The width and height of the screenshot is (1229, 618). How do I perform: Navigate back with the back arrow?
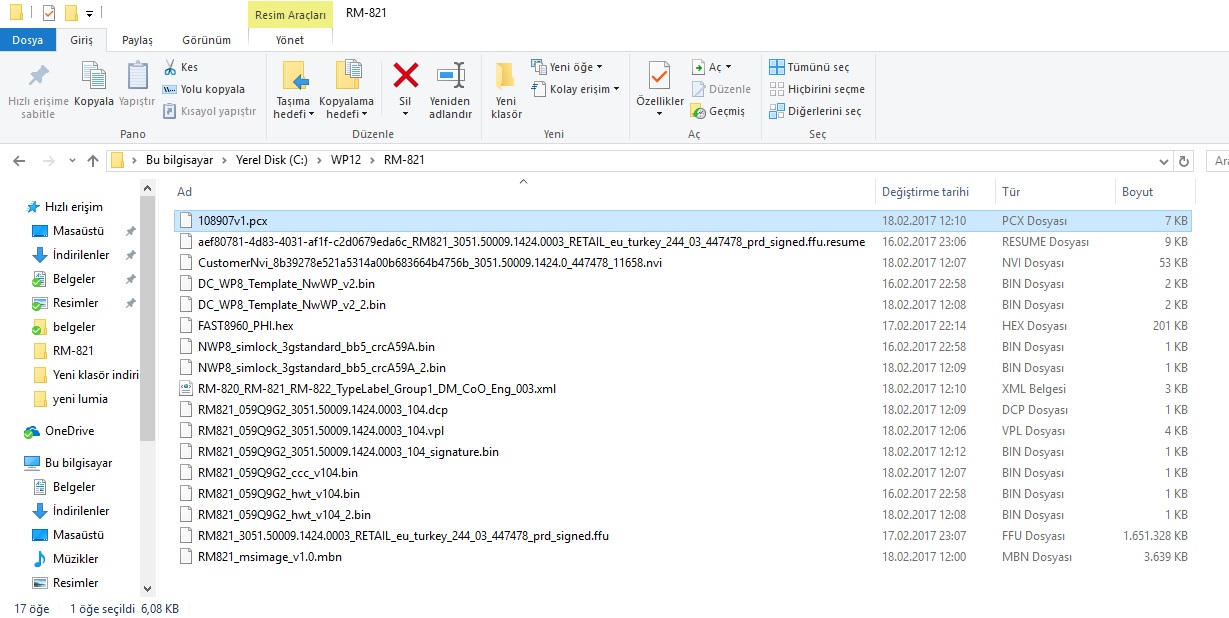click(19, 160)
